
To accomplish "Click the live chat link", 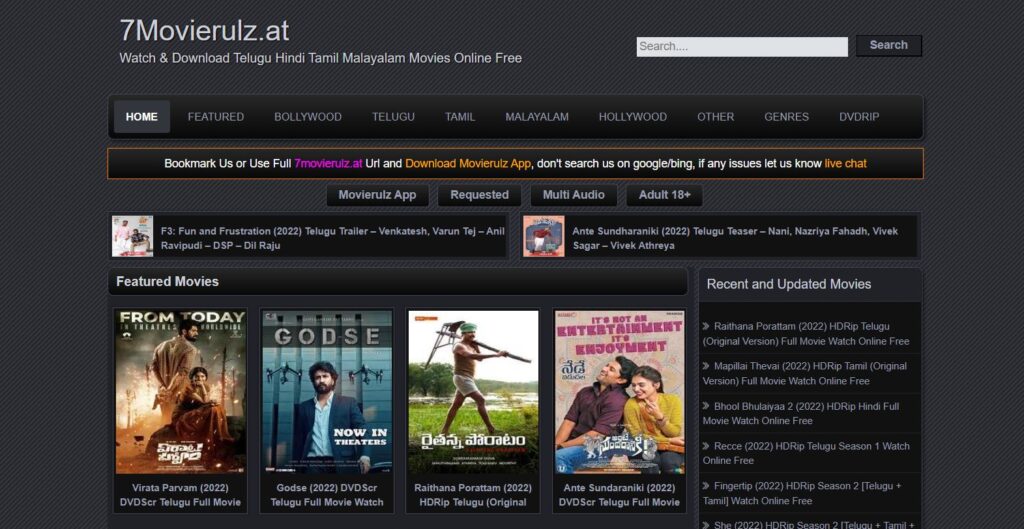I will pyautogui.click(x=845, y=163).
